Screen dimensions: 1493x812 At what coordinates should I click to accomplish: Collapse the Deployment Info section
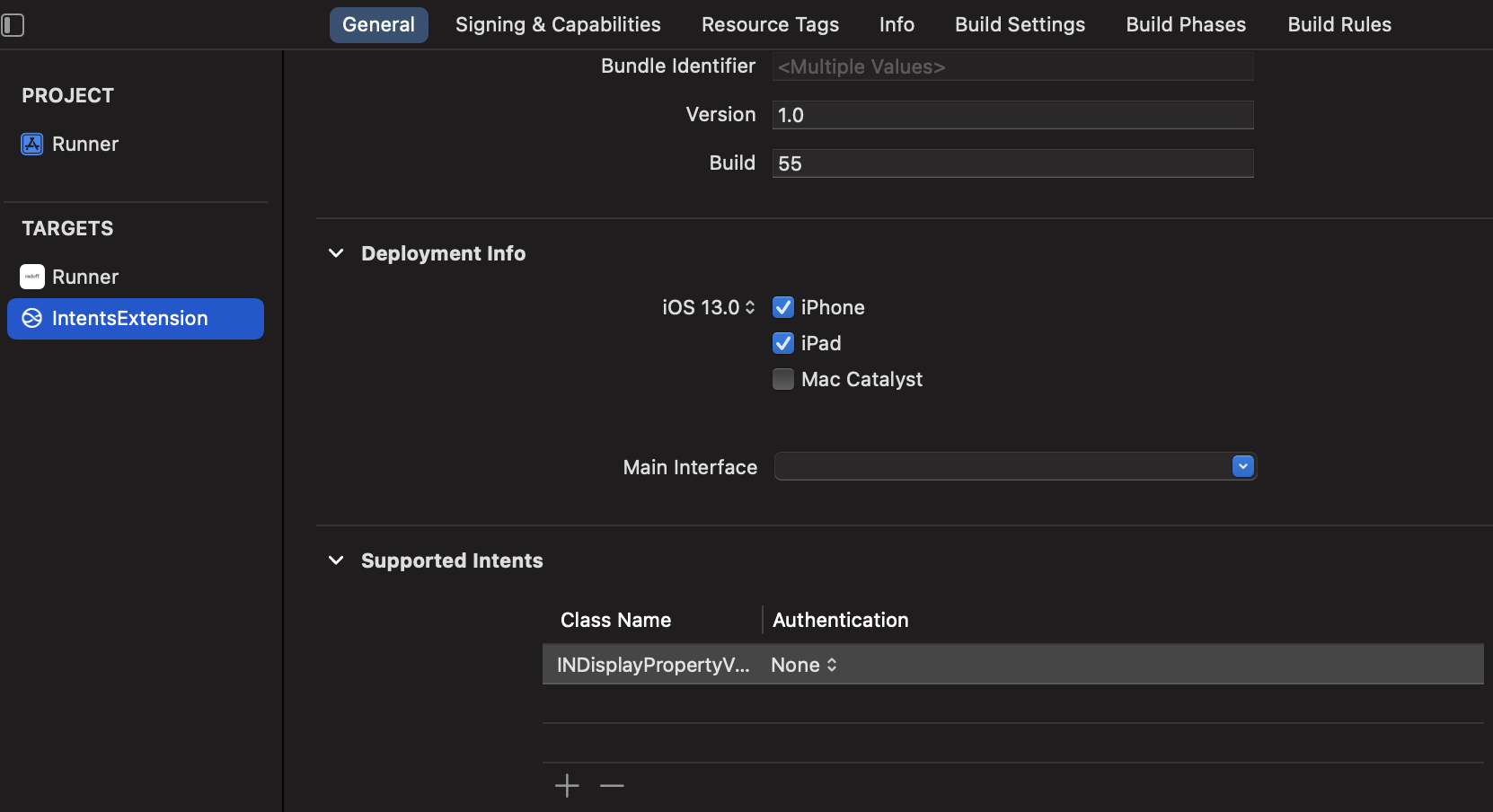(x=336, y=253)
